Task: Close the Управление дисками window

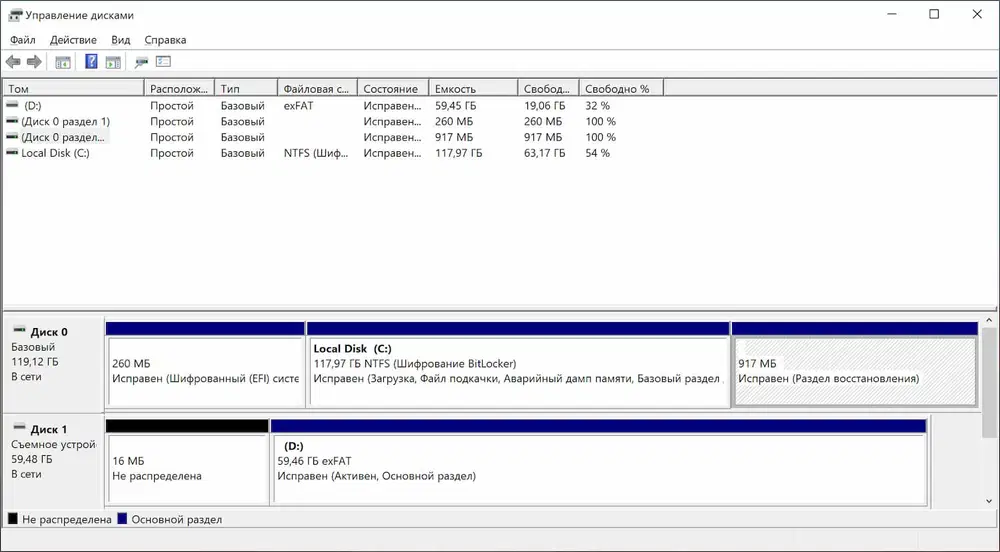Action: click(x=976, y=14)
